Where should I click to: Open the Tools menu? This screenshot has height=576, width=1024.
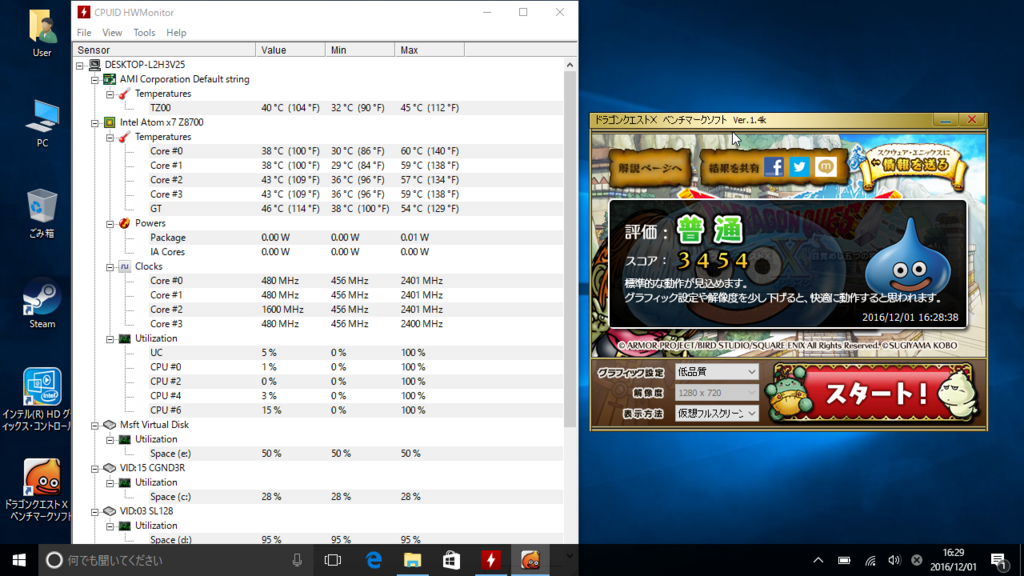144,33
